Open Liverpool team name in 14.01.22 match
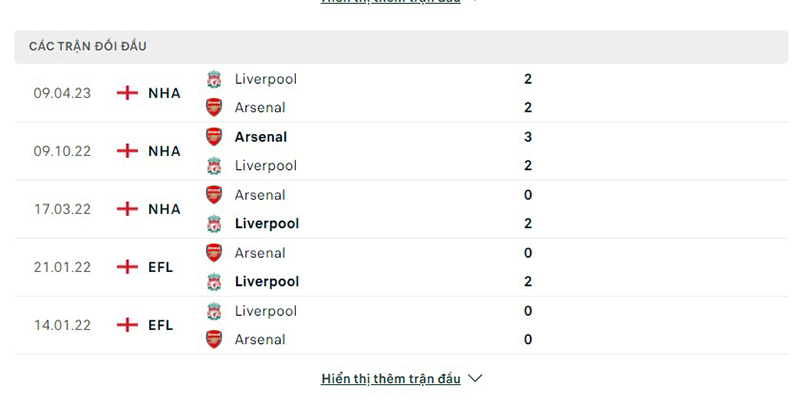 click(266, 311)
